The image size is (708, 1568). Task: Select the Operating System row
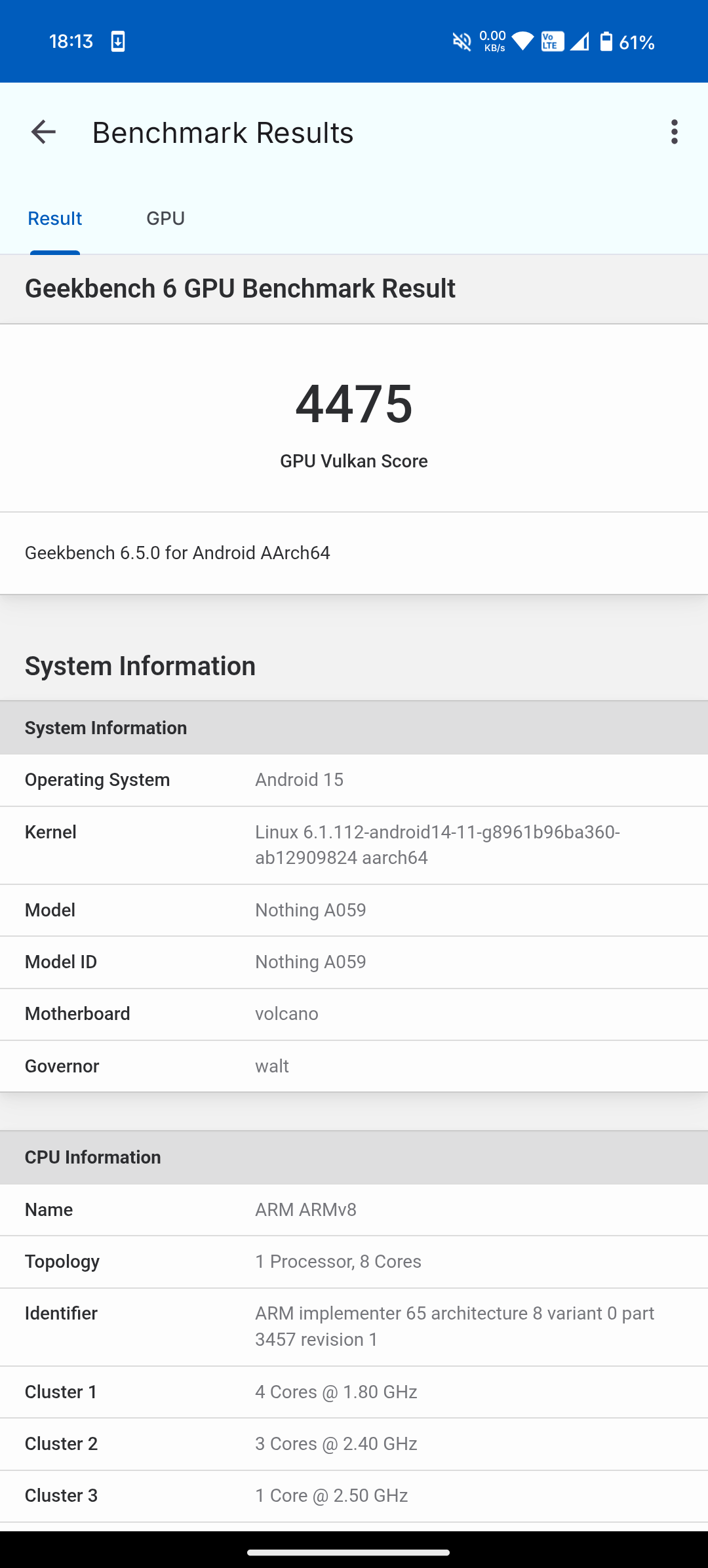tap(354, 780)
